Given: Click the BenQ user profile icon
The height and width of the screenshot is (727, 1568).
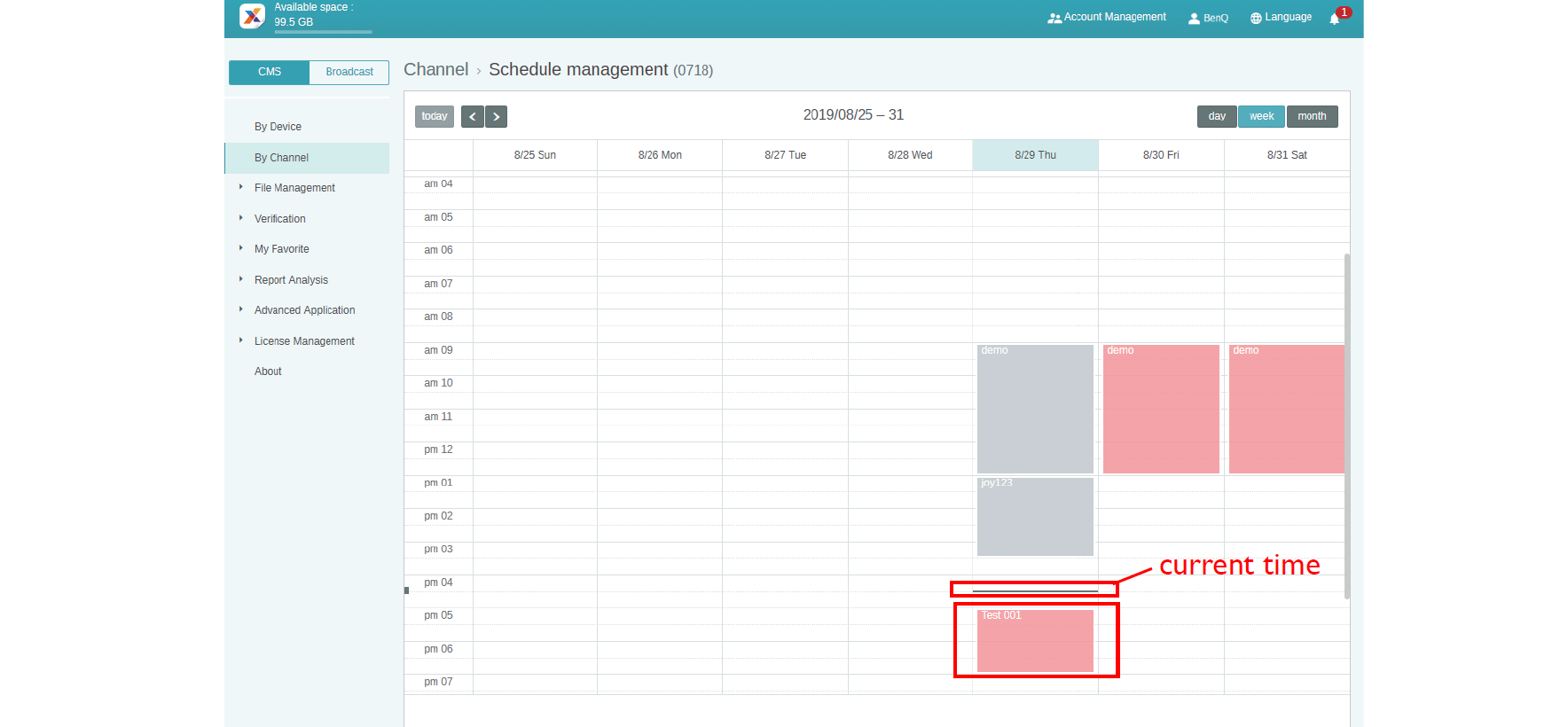Looking at the screenshot, I should [x=1194, y=19].
